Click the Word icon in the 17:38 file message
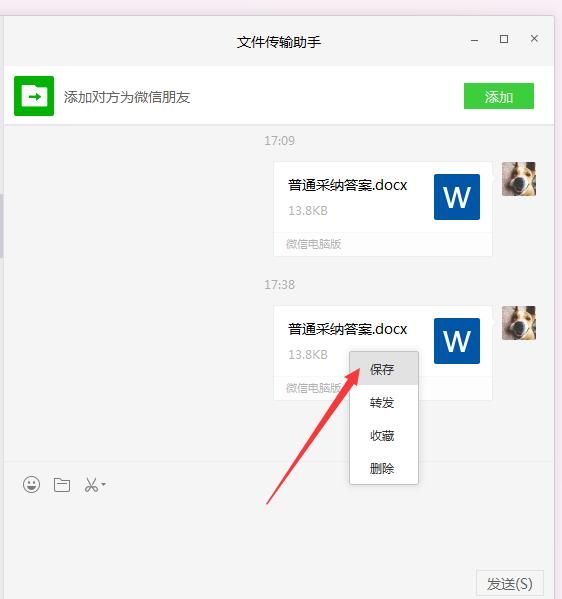Viewport: 562px width, 599px height. click(457, 341)
